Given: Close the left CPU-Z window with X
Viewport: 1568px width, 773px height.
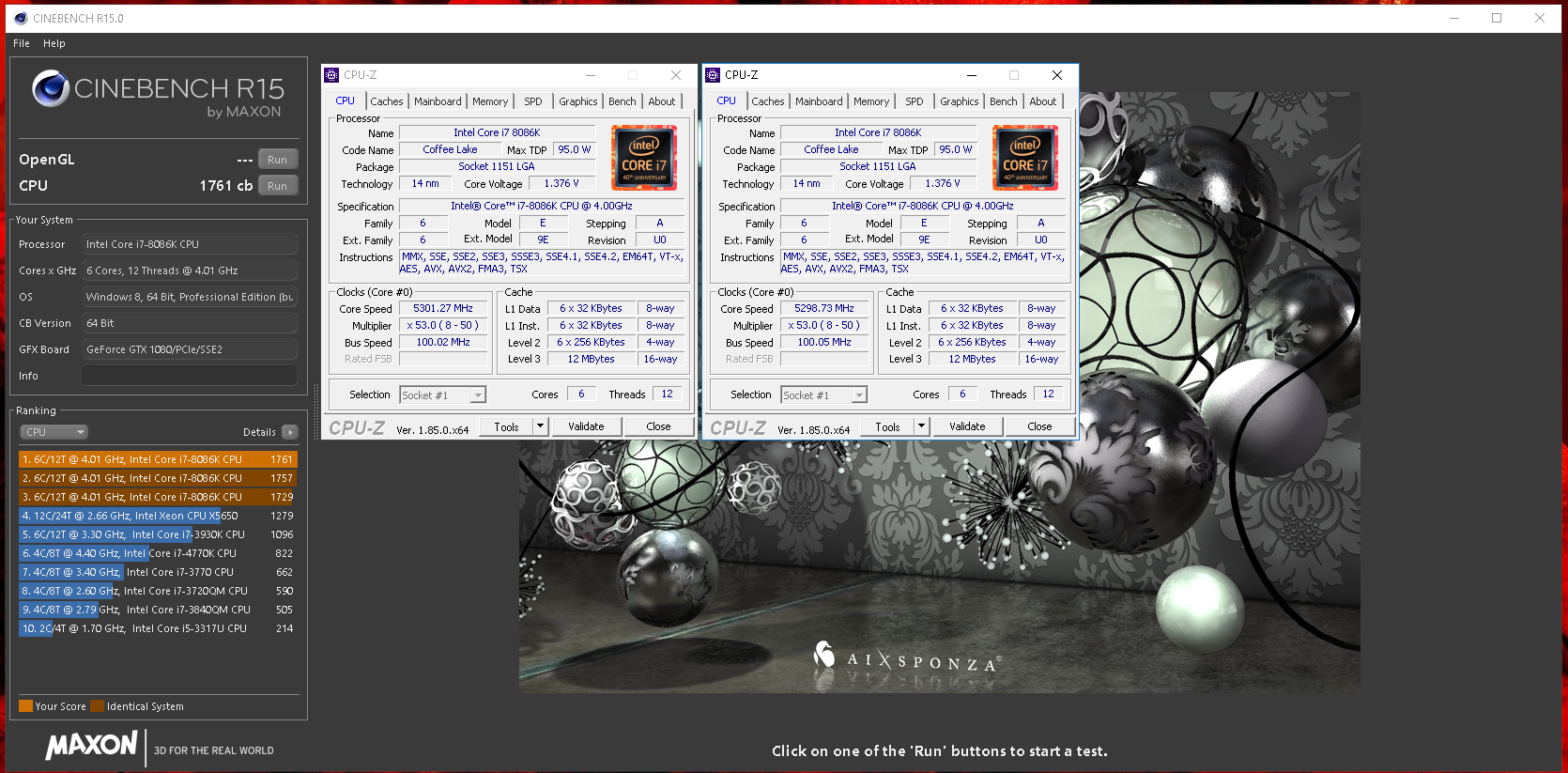Looking at the screenshot, I should point(675,75).
